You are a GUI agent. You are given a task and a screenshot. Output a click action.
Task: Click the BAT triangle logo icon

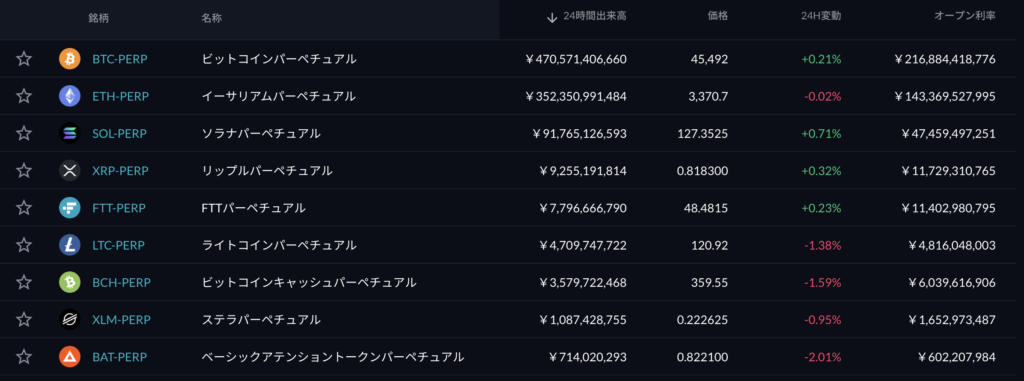click(x=69, y=357)
